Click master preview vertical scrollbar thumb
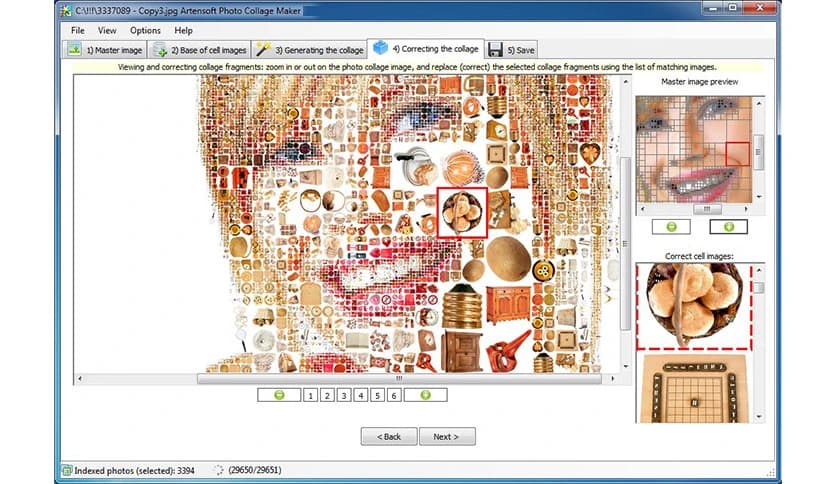The width and height of the screenshot is (836, 484). [758, 152]
